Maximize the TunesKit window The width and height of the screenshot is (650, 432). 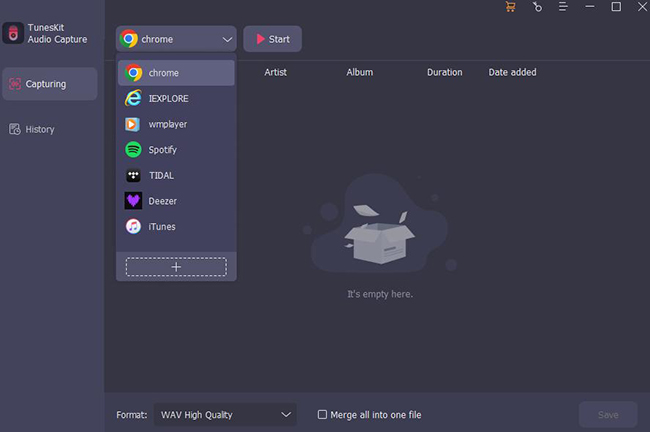coord(616,7)
